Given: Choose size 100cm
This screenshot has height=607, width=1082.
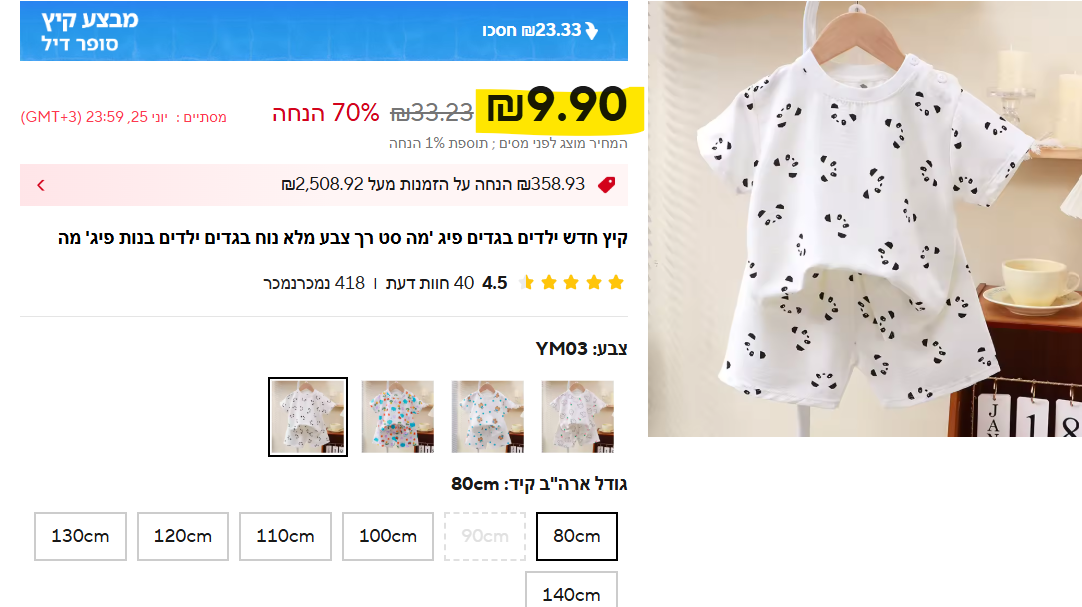Looking at the screenshot, I should coord(388,536).
